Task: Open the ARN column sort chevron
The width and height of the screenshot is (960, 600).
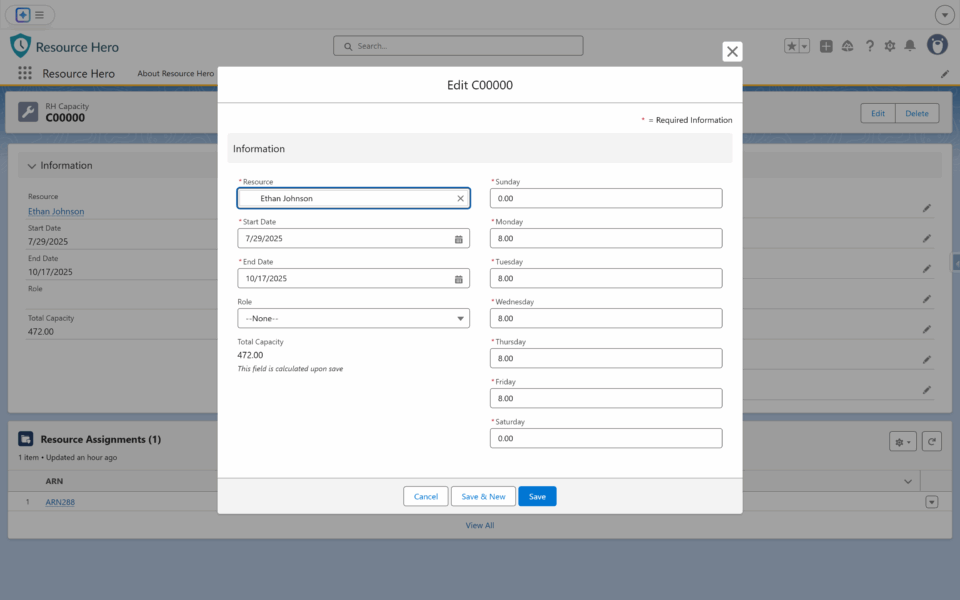Action: tap(908, 481)
